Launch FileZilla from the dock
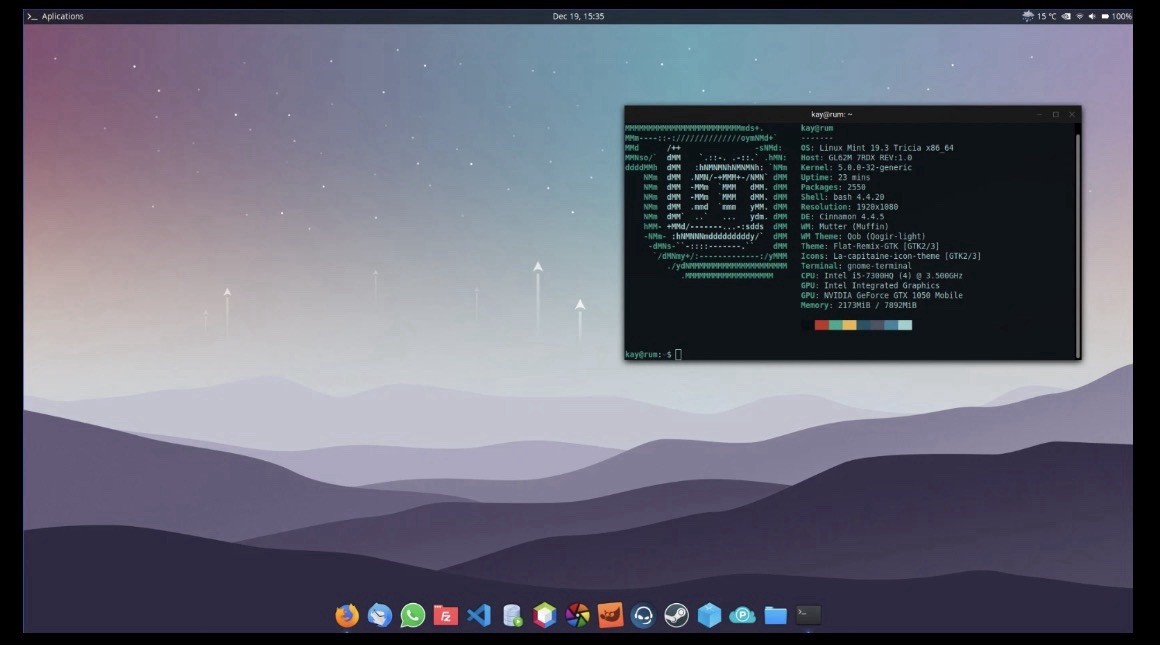Screen dimensions: 1160x645 445,615
